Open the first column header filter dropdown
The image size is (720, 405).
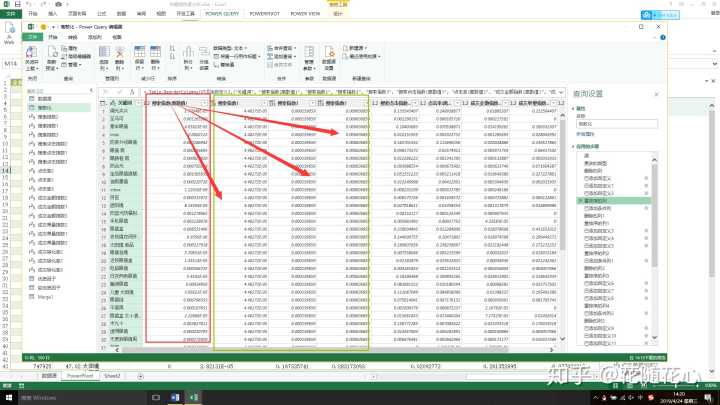click(138, 102)
